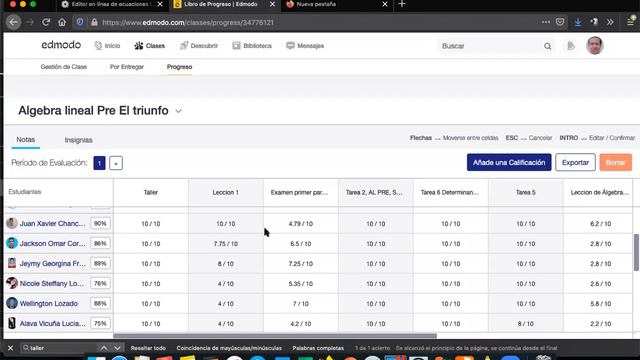Expand the Algebra lineal class dropdown
The width and height of the screenshot is (640, 360).
point(178,111)
